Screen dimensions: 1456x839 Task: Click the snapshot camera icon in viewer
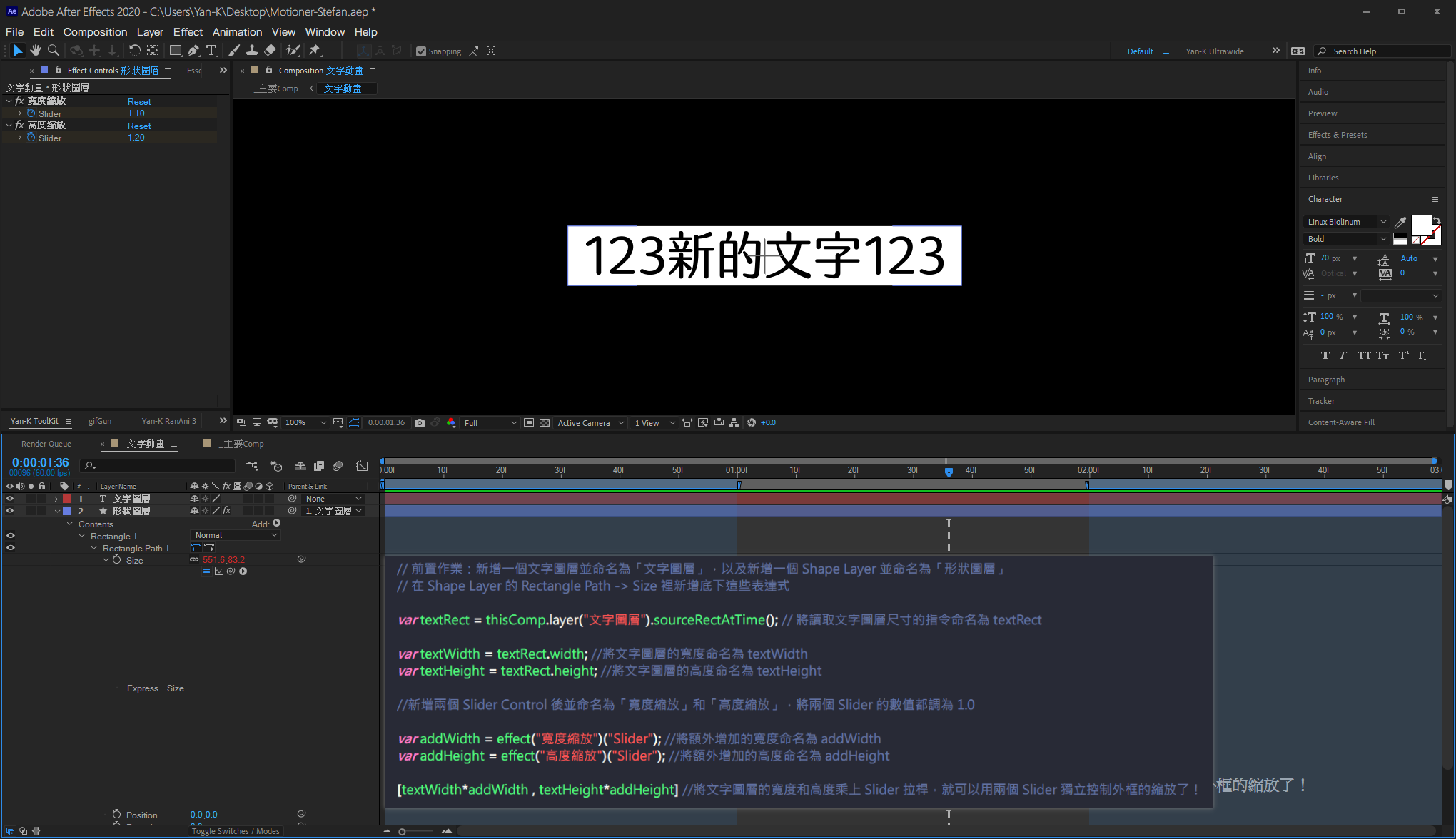(x=420, y=422)
